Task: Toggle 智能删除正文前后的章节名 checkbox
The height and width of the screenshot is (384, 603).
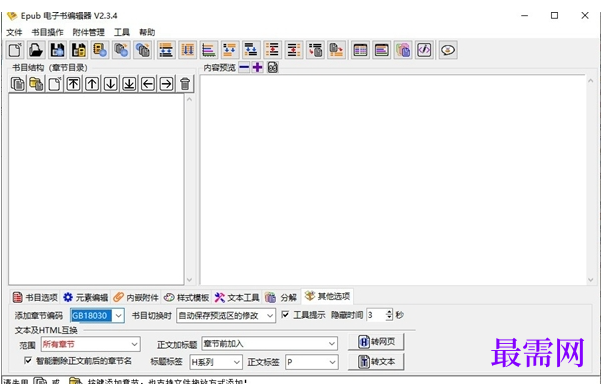Action: 28,361
